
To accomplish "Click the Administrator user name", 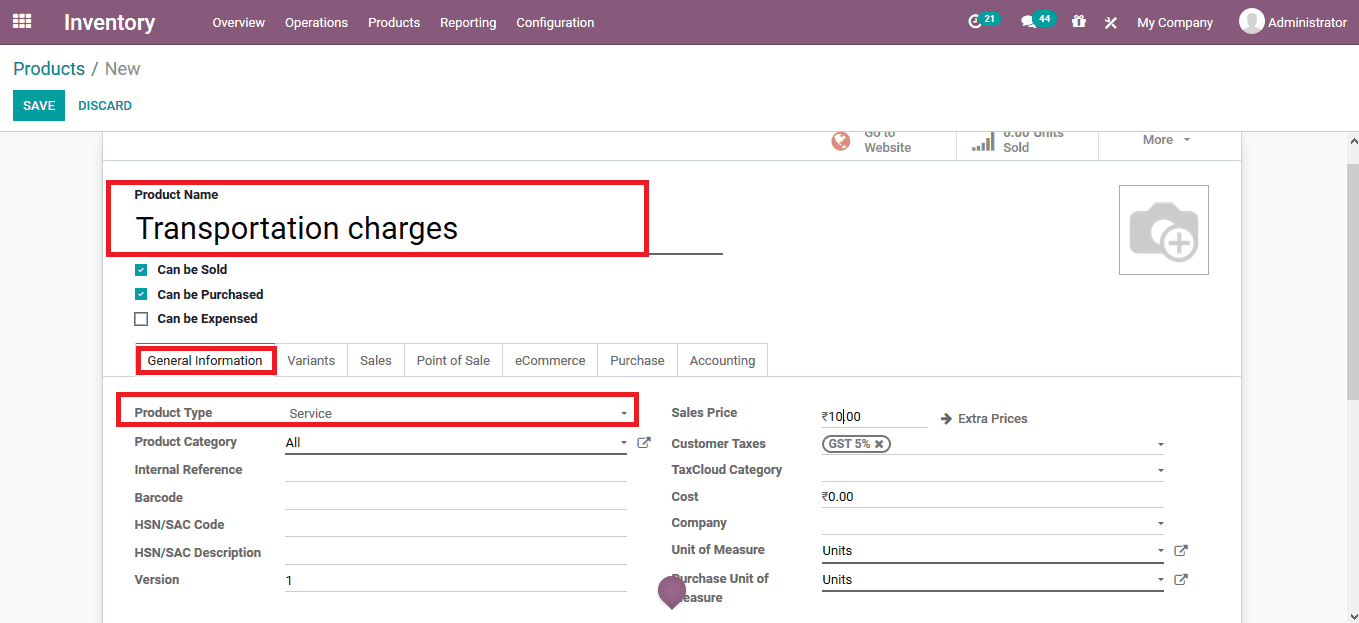I will coord(1307,22).
